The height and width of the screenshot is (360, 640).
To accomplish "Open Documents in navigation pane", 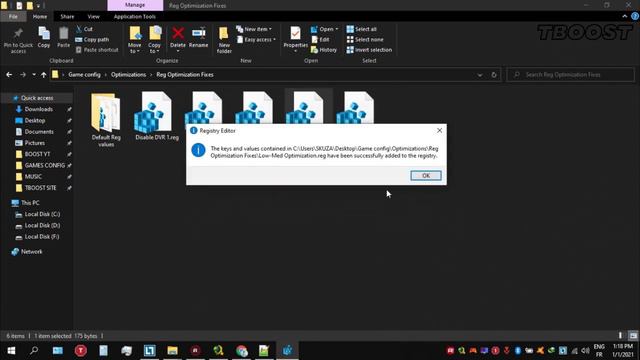I will coord(39,132).
